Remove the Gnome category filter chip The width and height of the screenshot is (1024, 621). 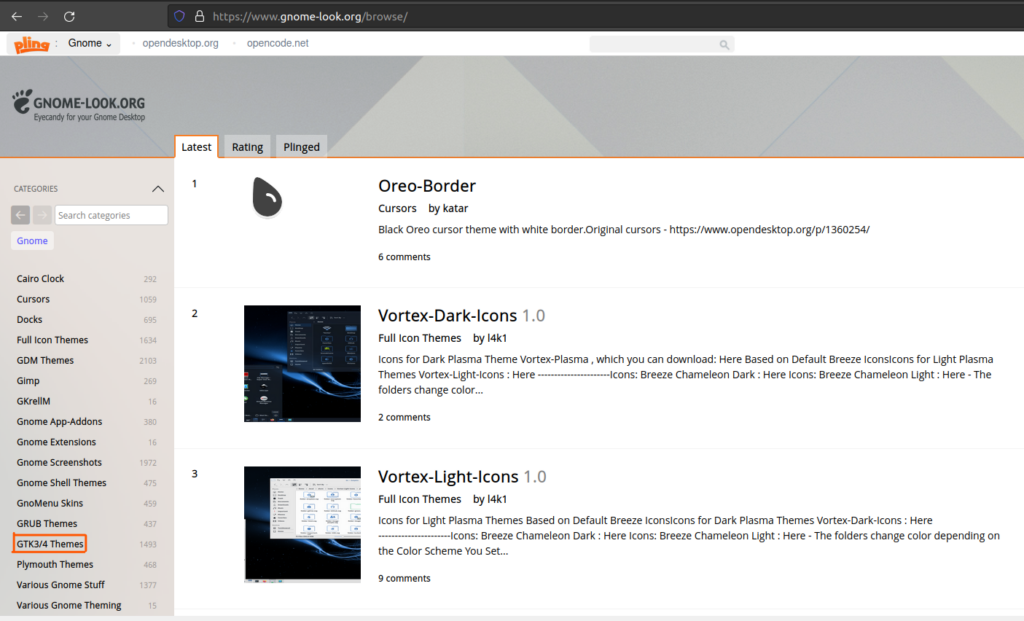(x=32, y=240)
